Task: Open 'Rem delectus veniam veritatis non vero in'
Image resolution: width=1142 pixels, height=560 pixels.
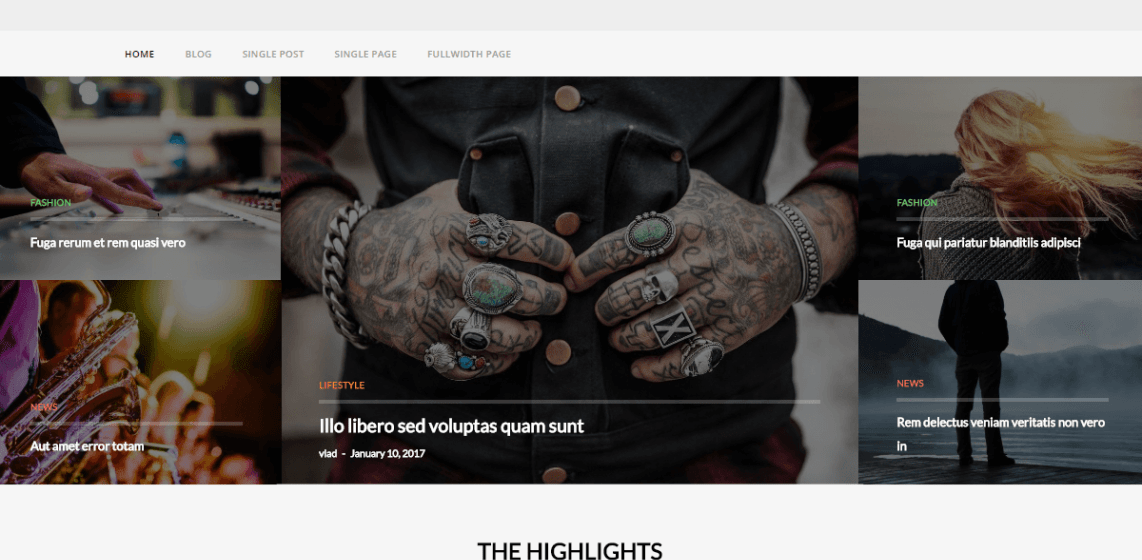Action: tap(1001, 433)
